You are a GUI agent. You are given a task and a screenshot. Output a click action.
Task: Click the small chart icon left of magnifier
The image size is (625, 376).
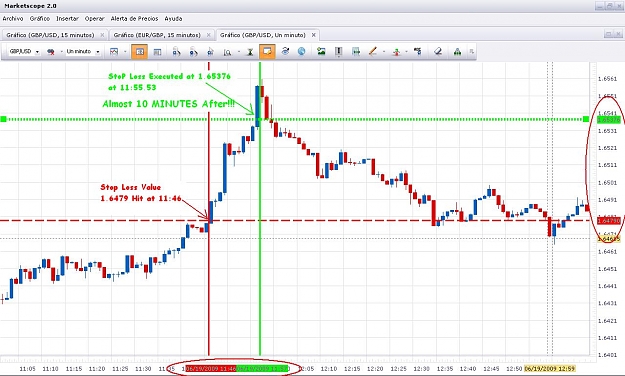pyautogui.click(x=210, y=52)
